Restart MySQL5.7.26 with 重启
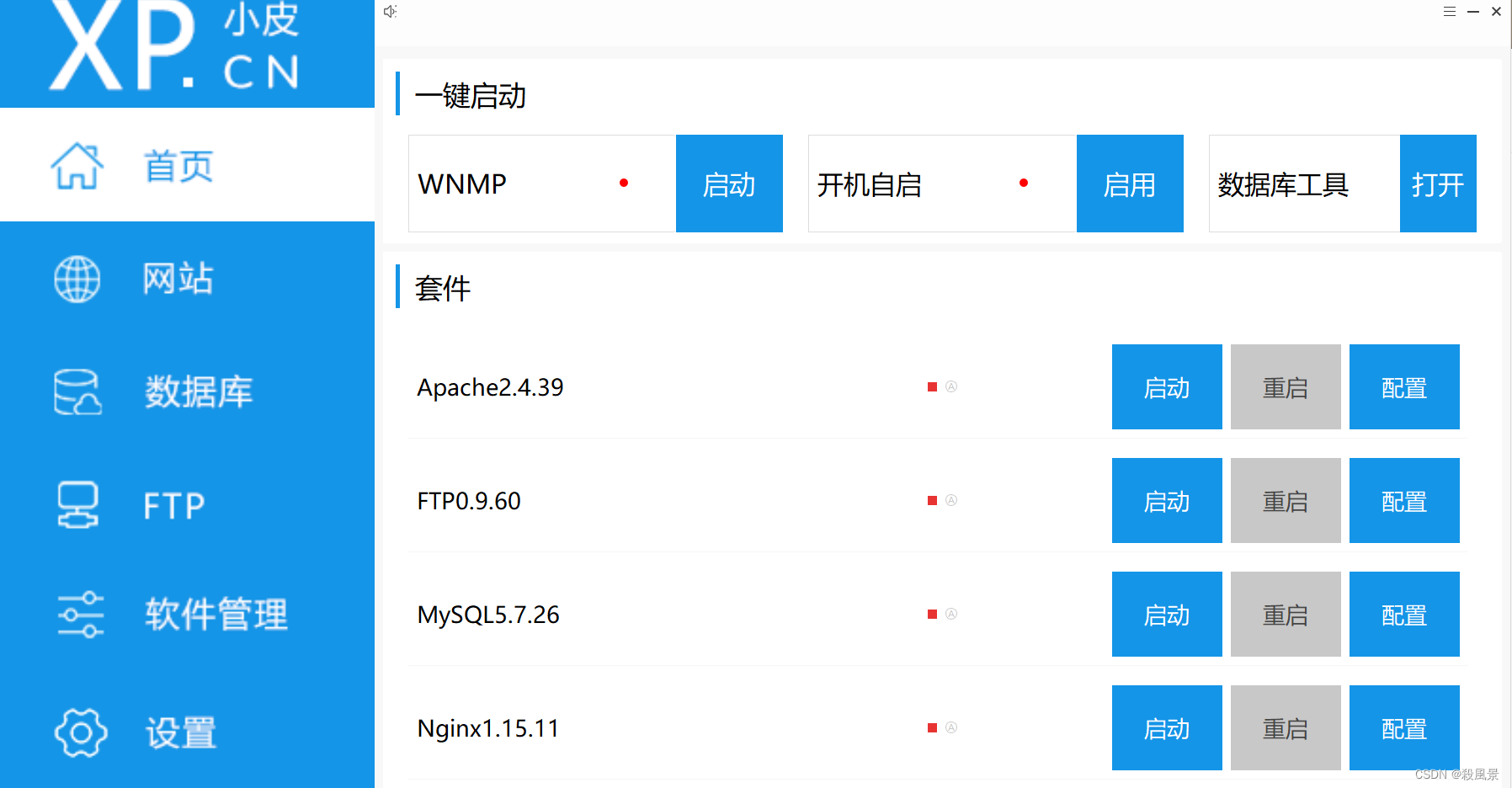This screenshot has height=788, width=1512. (1286, 615)
